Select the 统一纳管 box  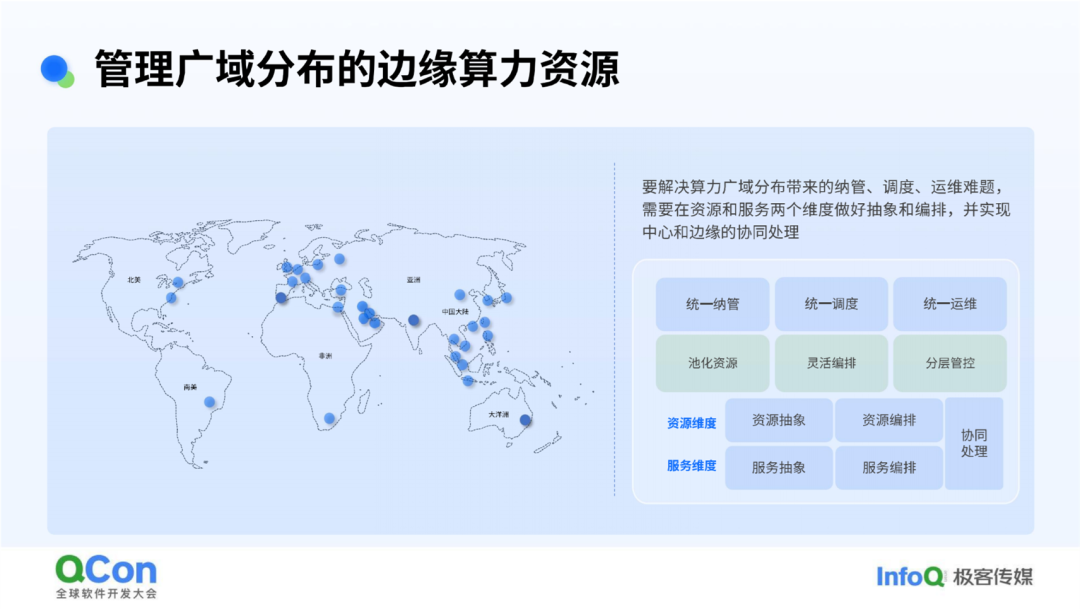coord(712,304)
